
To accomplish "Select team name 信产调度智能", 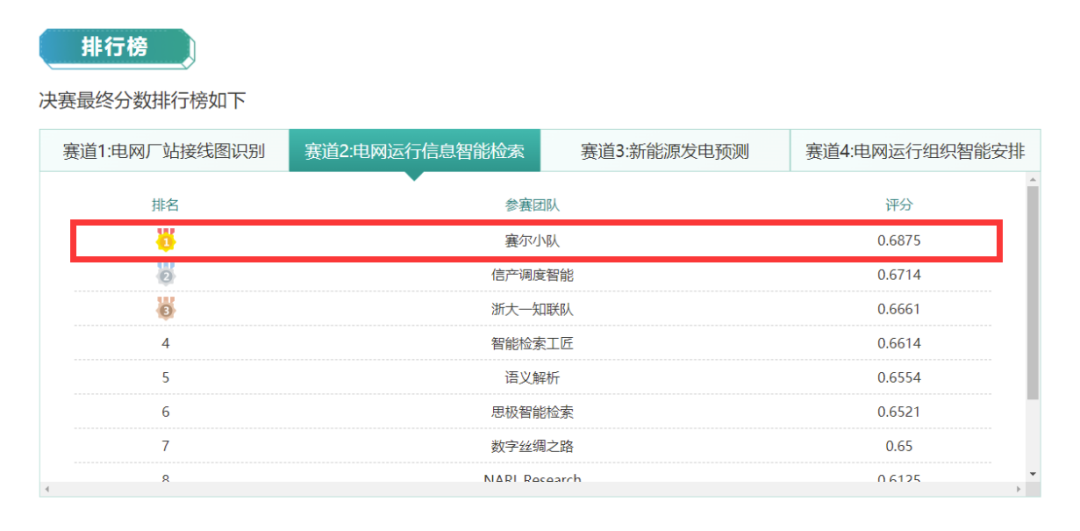I will pyautogui.click(x=532, y=275).
